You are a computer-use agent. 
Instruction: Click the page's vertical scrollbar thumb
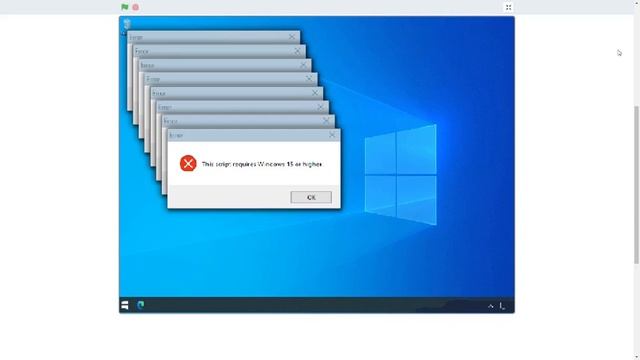(x=636, y=184)
